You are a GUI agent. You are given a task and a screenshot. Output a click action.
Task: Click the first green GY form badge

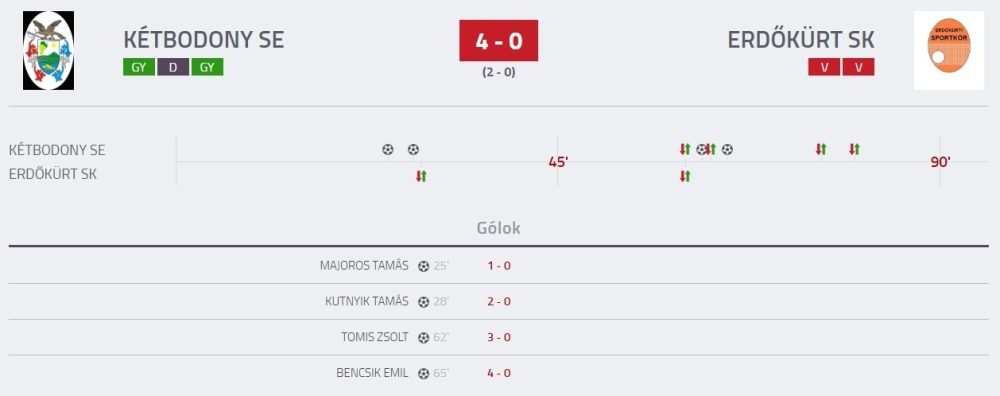(x=139, y=67)
